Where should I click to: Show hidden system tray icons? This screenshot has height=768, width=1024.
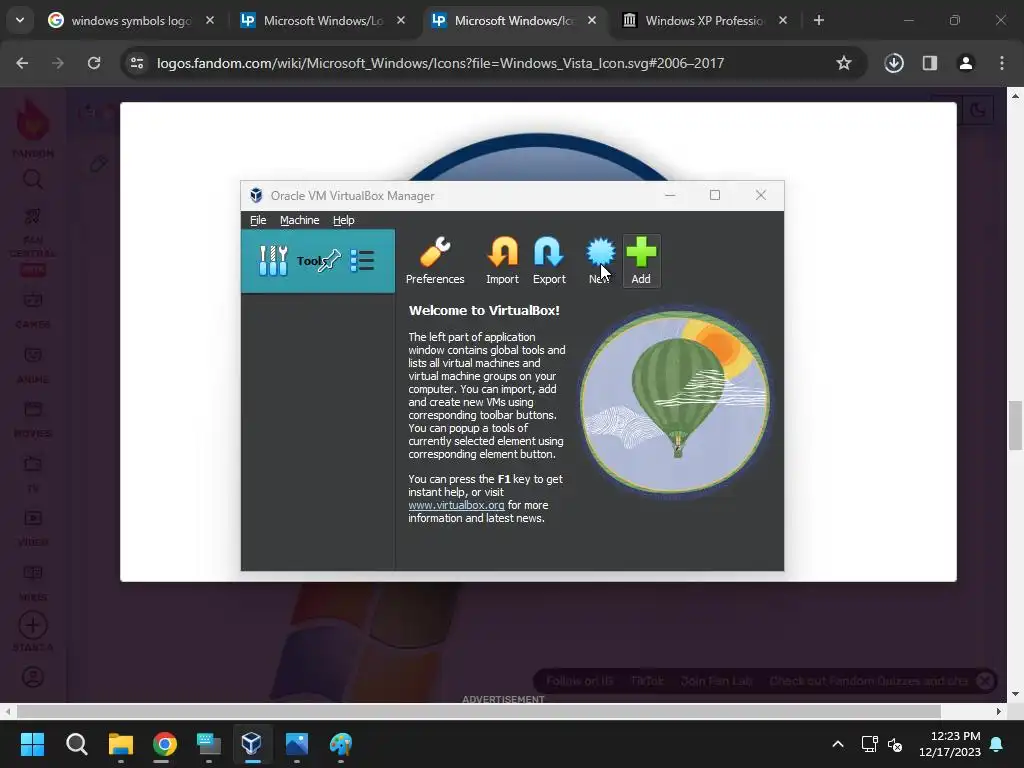838,744
